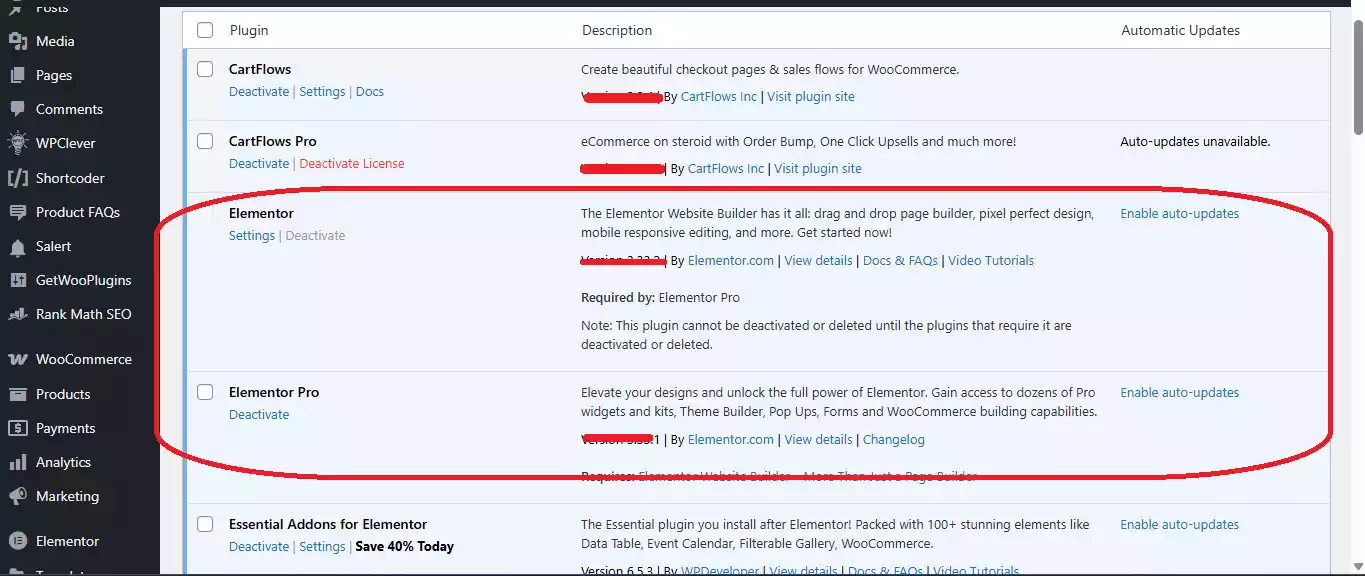This screenshot has height=576, width=1365.
Task: Click the WPClever lightbulb icon
Action: pyautogui.click(x=17, y=143)
